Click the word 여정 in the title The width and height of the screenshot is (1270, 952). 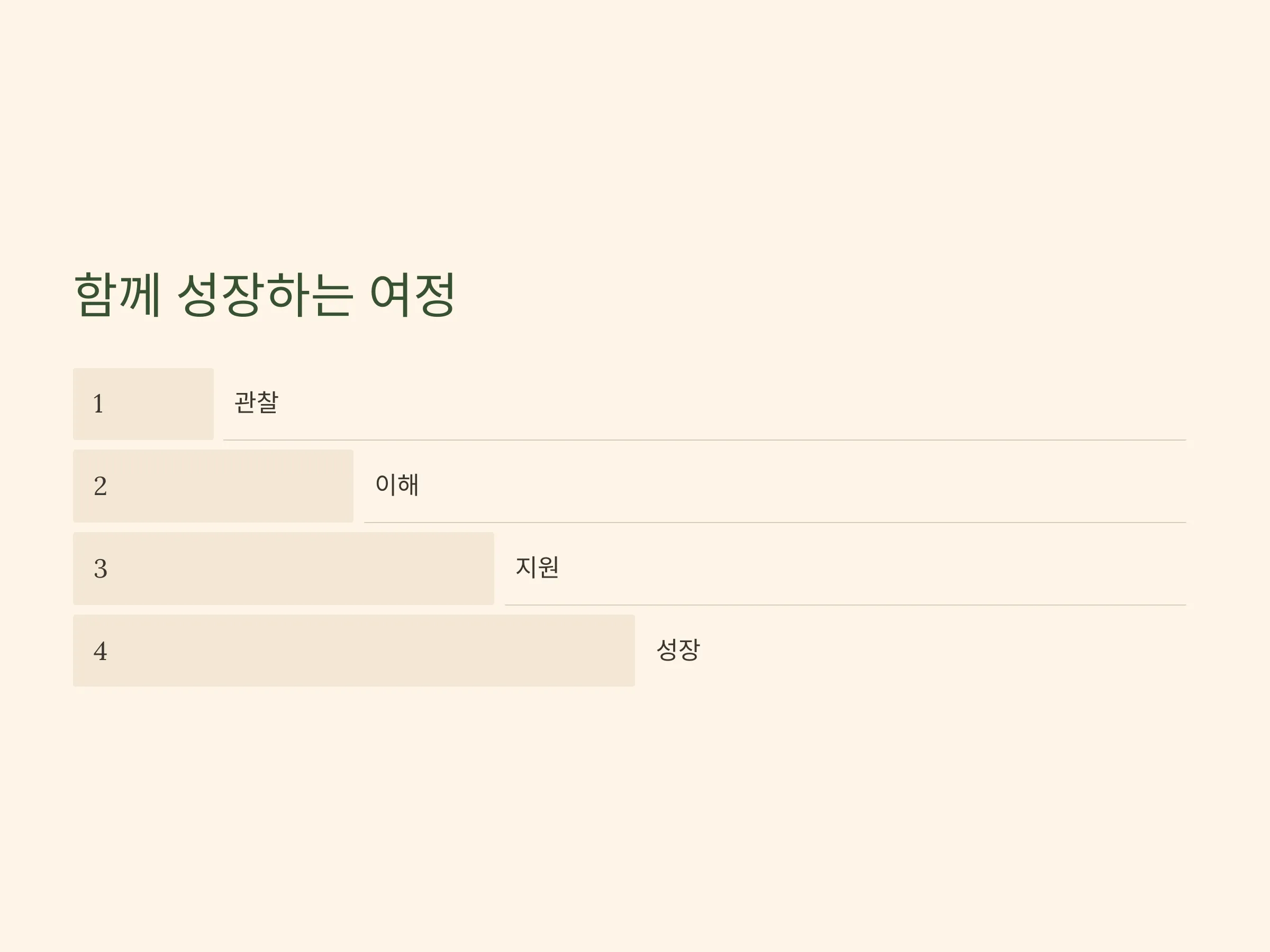point(412,295)
